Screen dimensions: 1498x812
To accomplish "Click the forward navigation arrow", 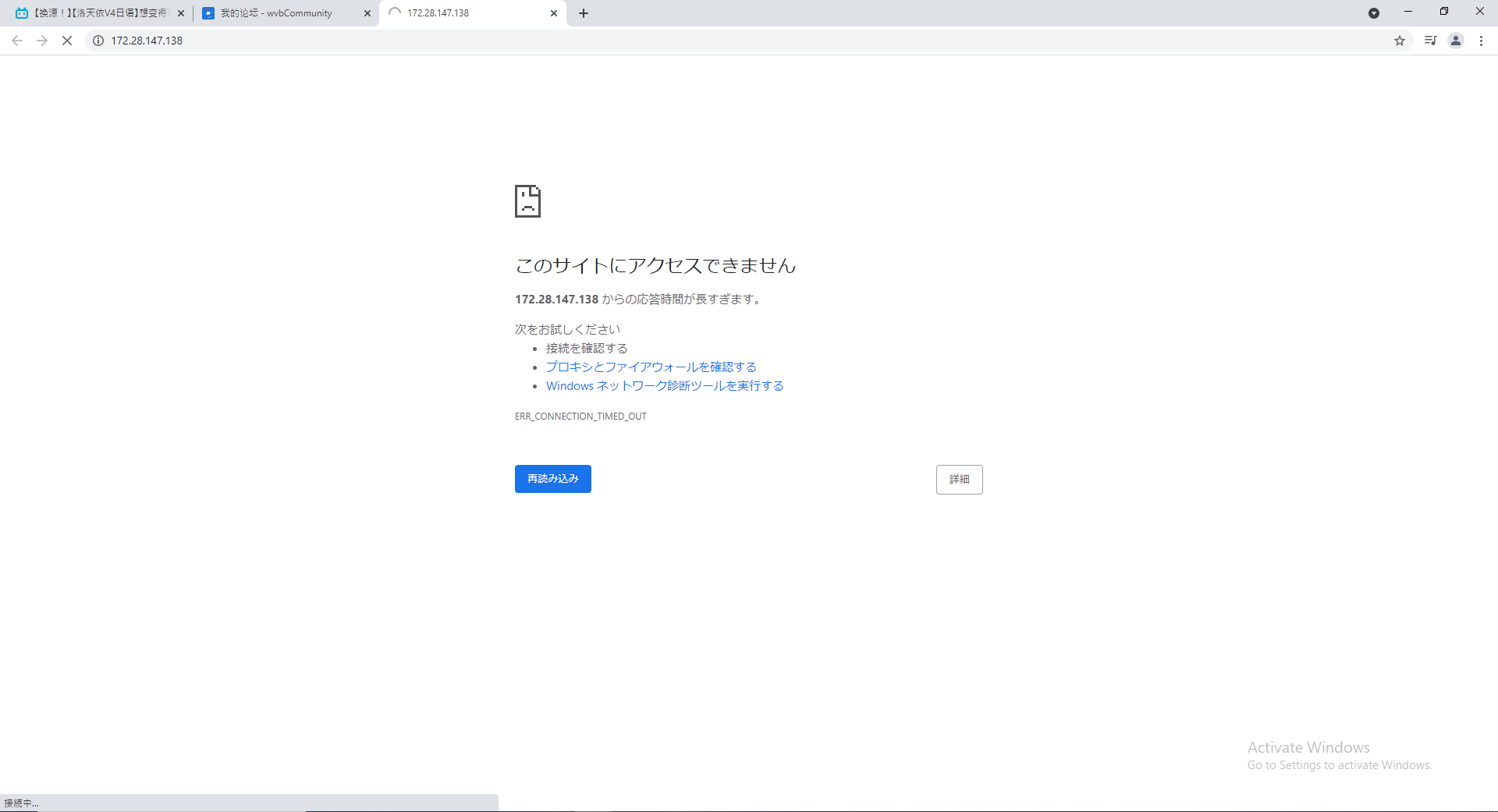I will pos(42,41).
